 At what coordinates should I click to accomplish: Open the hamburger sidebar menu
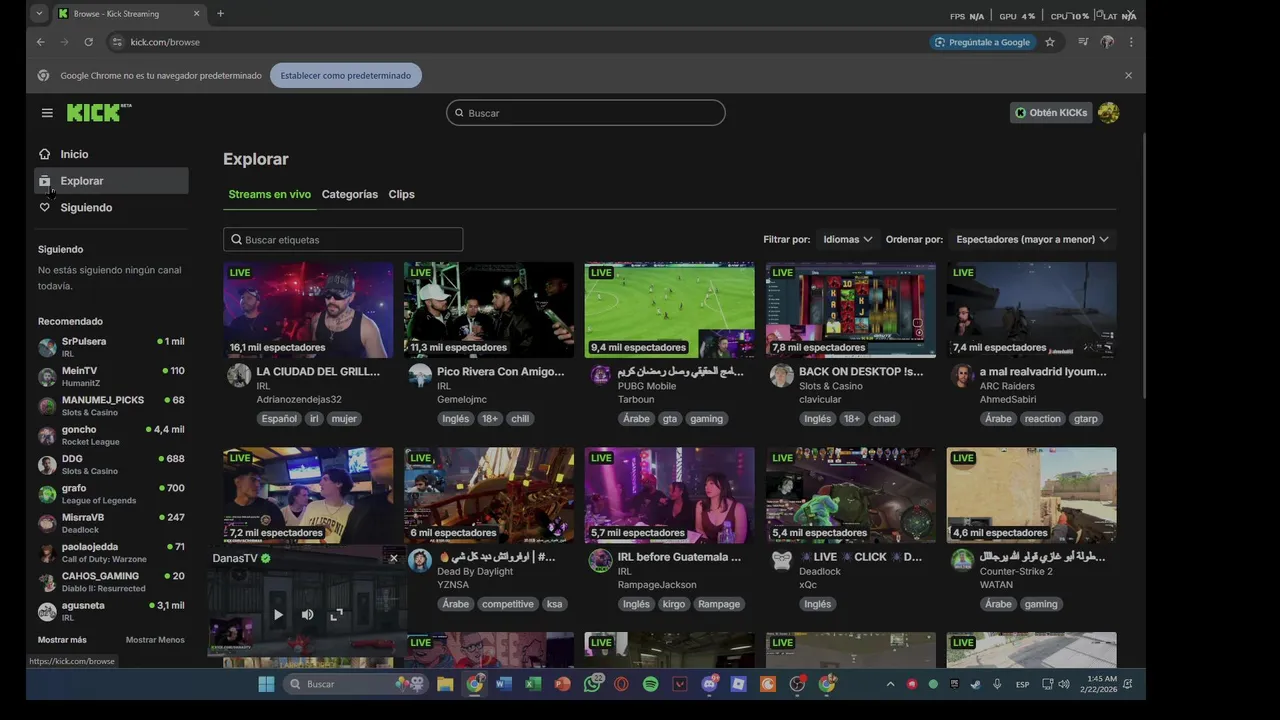(x=47, y=113)
